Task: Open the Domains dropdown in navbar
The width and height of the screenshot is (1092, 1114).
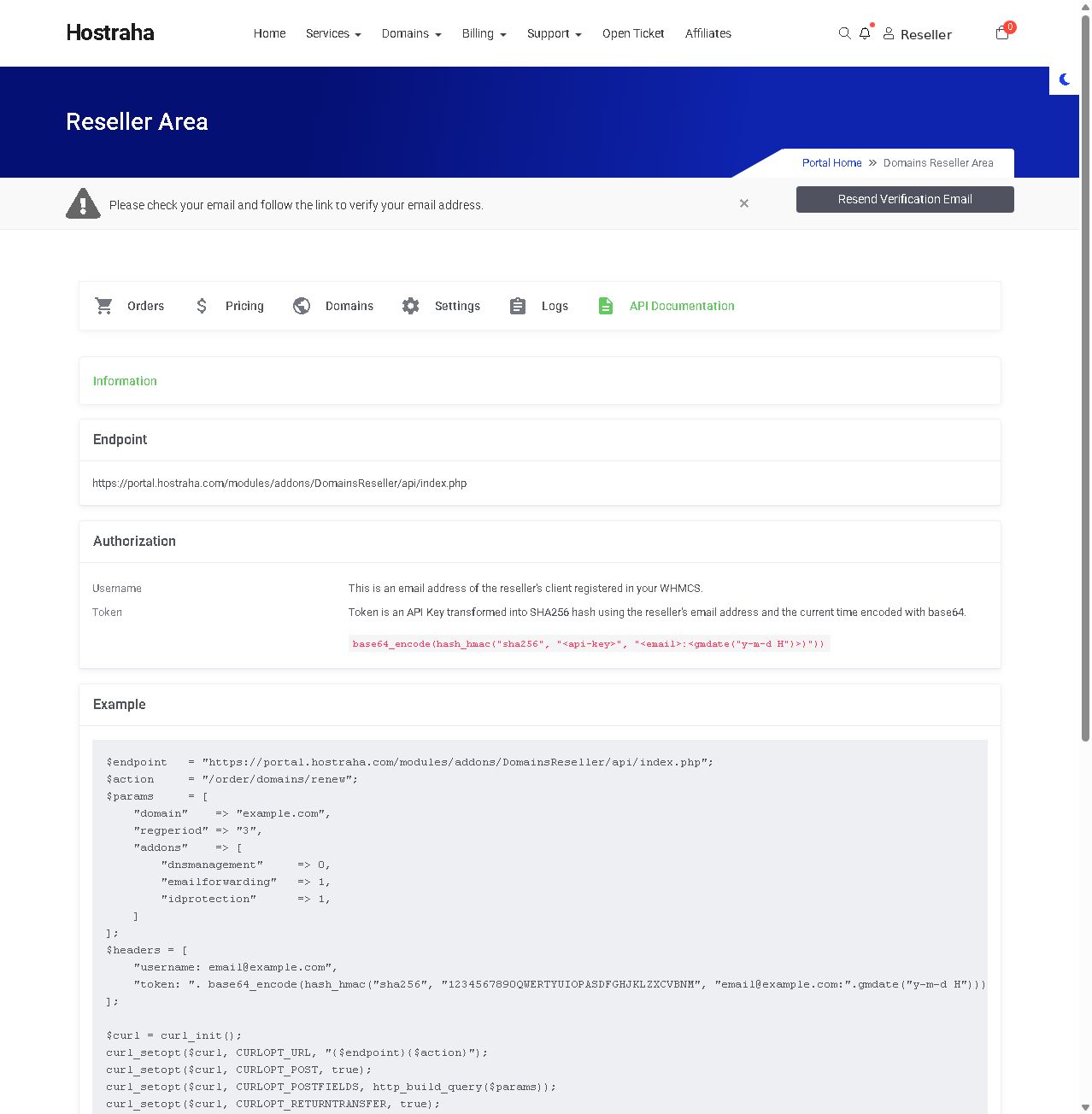Action: (x=412, y=33)
